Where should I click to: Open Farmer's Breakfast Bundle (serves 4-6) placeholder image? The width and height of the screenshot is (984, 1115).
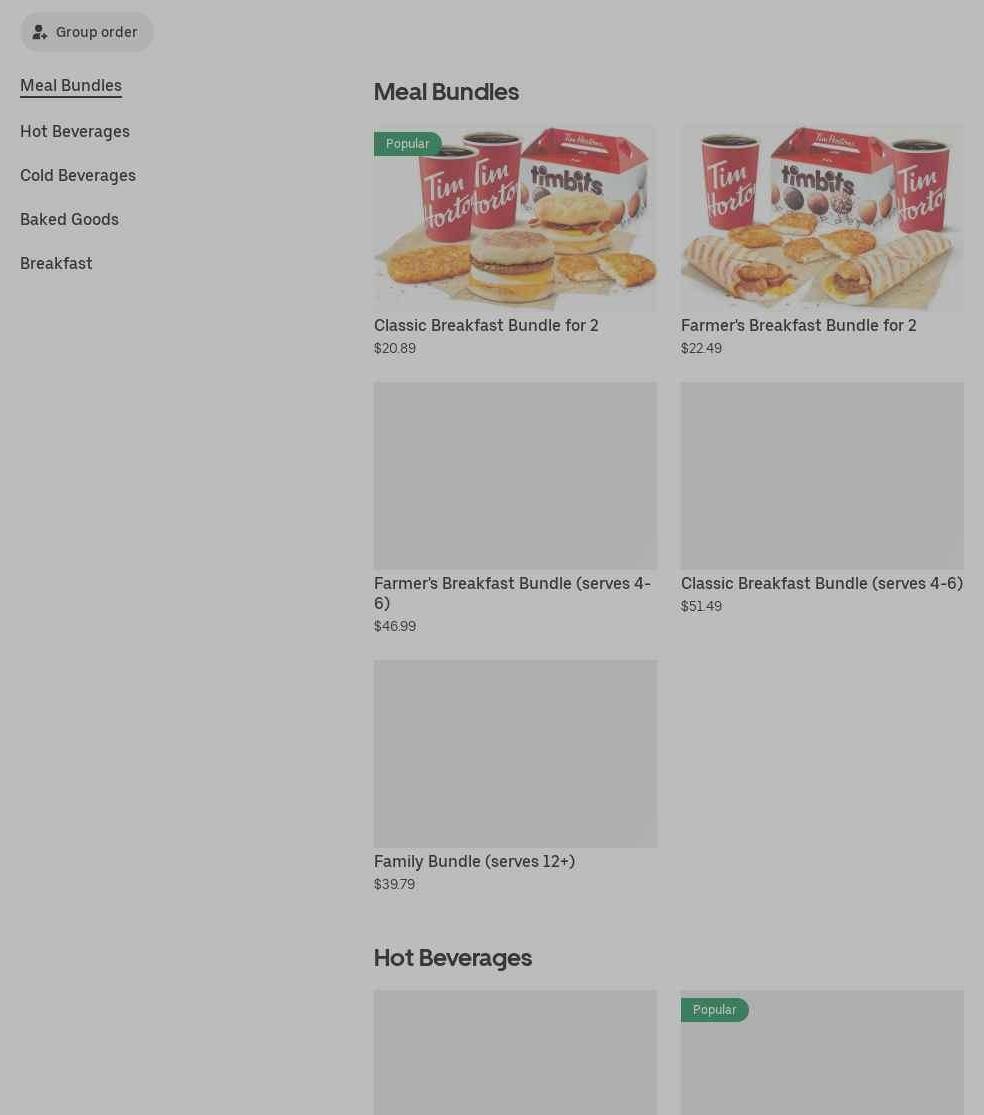pos(515,476)
